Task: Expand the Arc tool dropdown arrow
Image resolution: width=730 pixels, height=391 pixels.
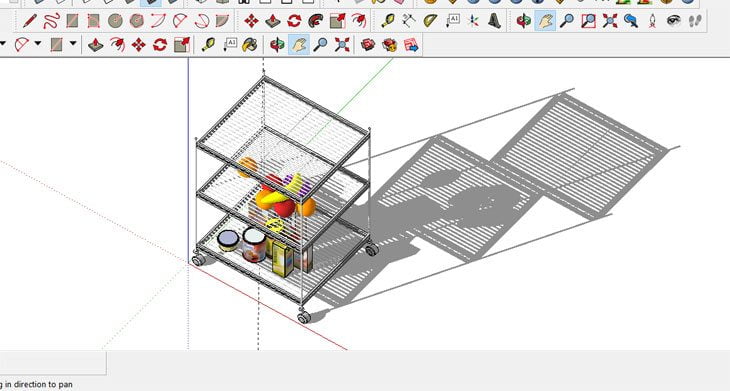Action: pos(38,44)
